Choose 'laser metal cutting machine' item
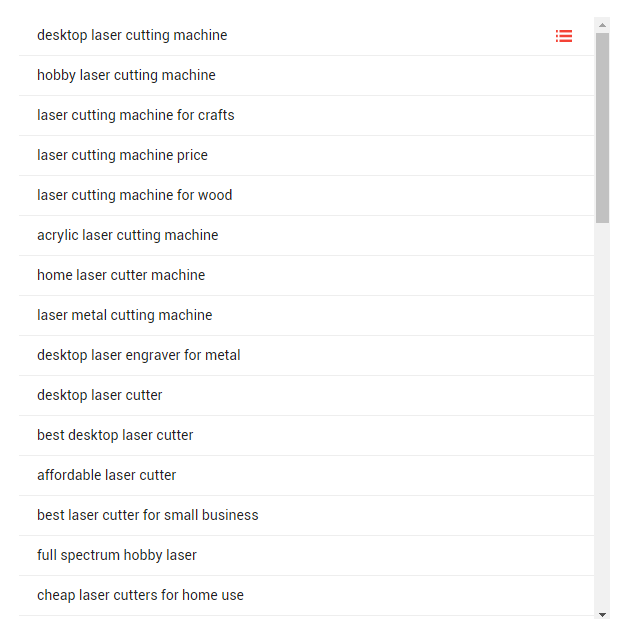The height and width of the screenshot is (632, 622). coord(125,315)
